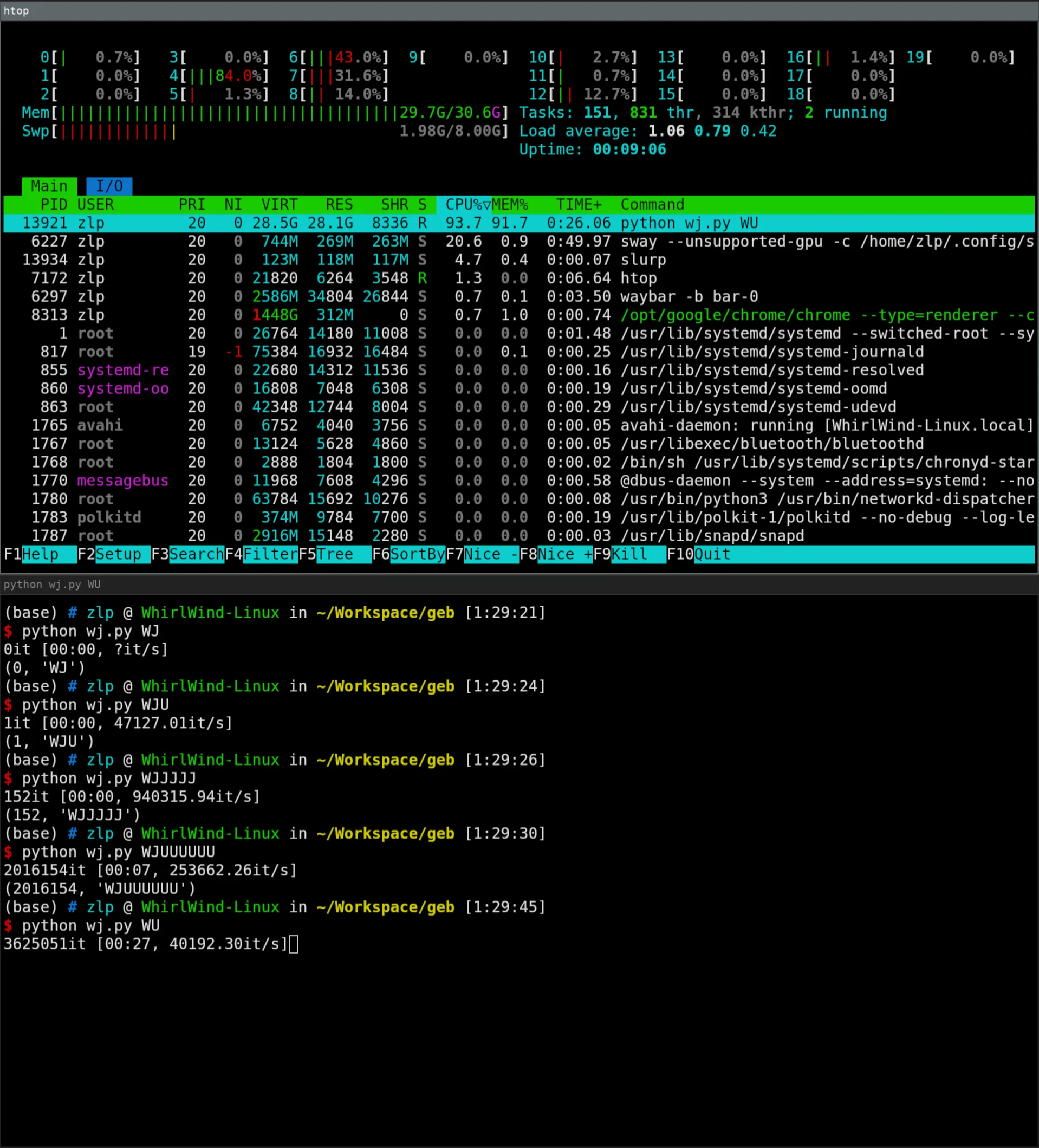Click F8 Nice plus button
The width and height of the screenshot is (1039, 1148).
[x=556, y=554]
